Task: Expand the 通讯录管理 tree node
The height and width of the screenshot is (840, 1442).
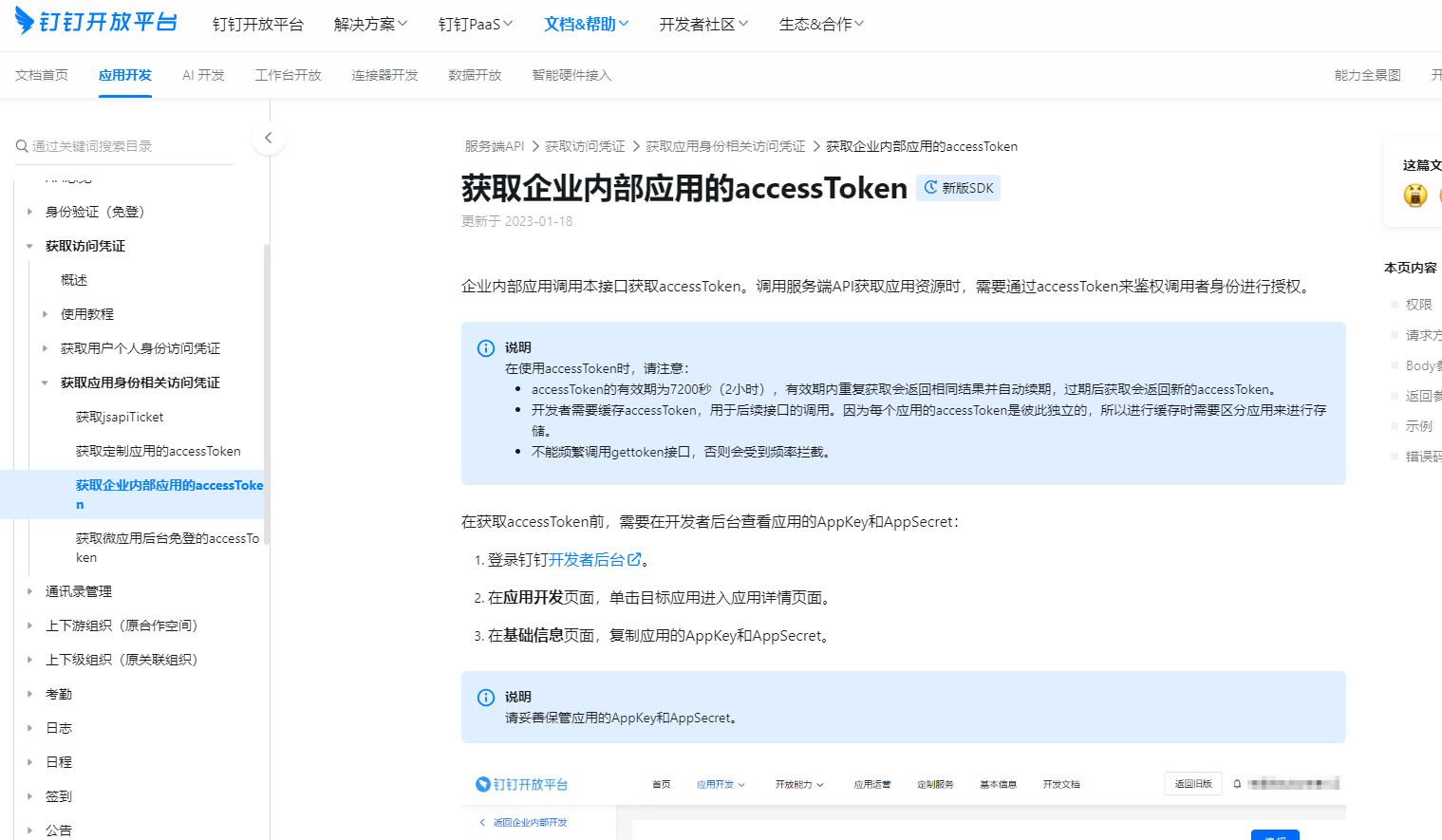Action: pyautogui.click(x=29, y=591)
